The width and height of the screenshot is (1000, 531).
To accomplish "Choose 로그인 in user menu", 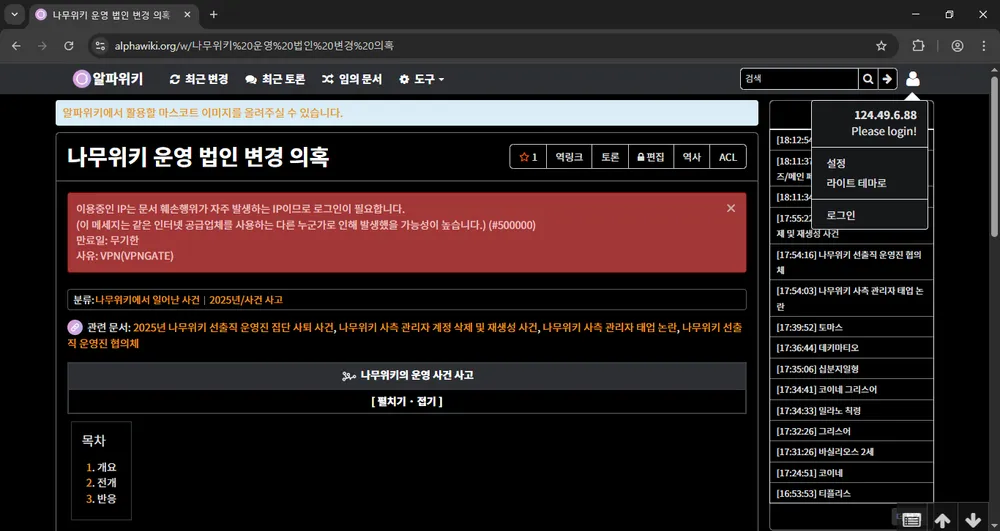I will point(841,215).
